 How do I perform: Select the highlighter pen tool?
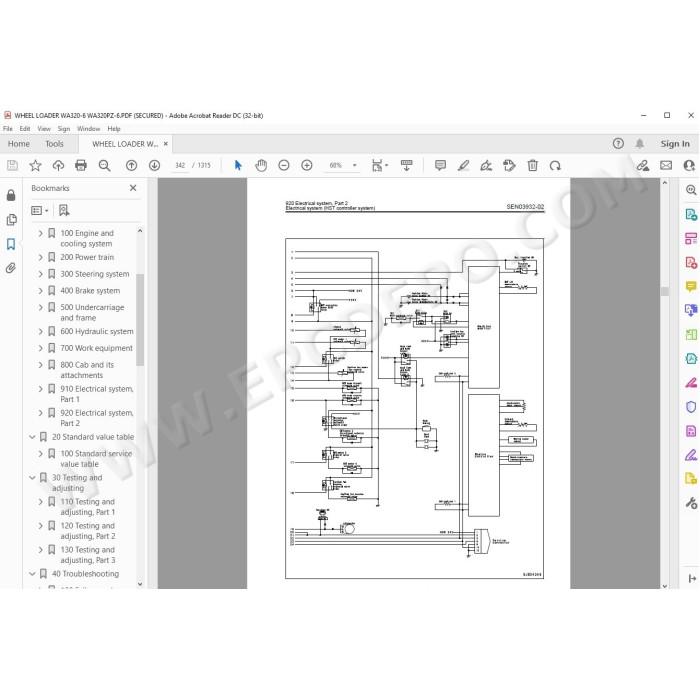point(463,166)
